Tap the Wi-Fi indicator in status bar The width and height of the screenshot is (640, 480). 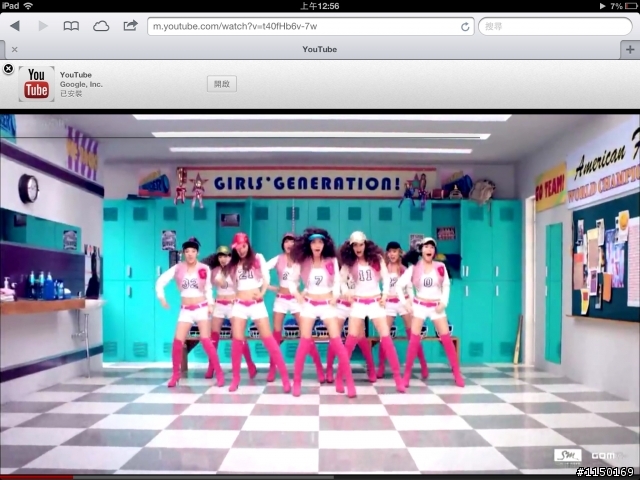[x=28, y=6]
